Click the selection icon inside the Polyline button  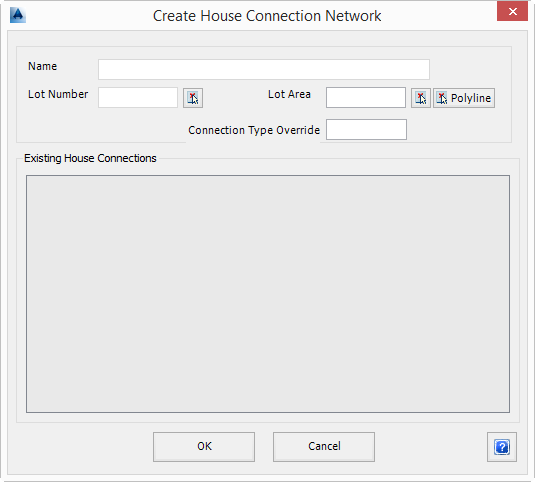point(442,98)
